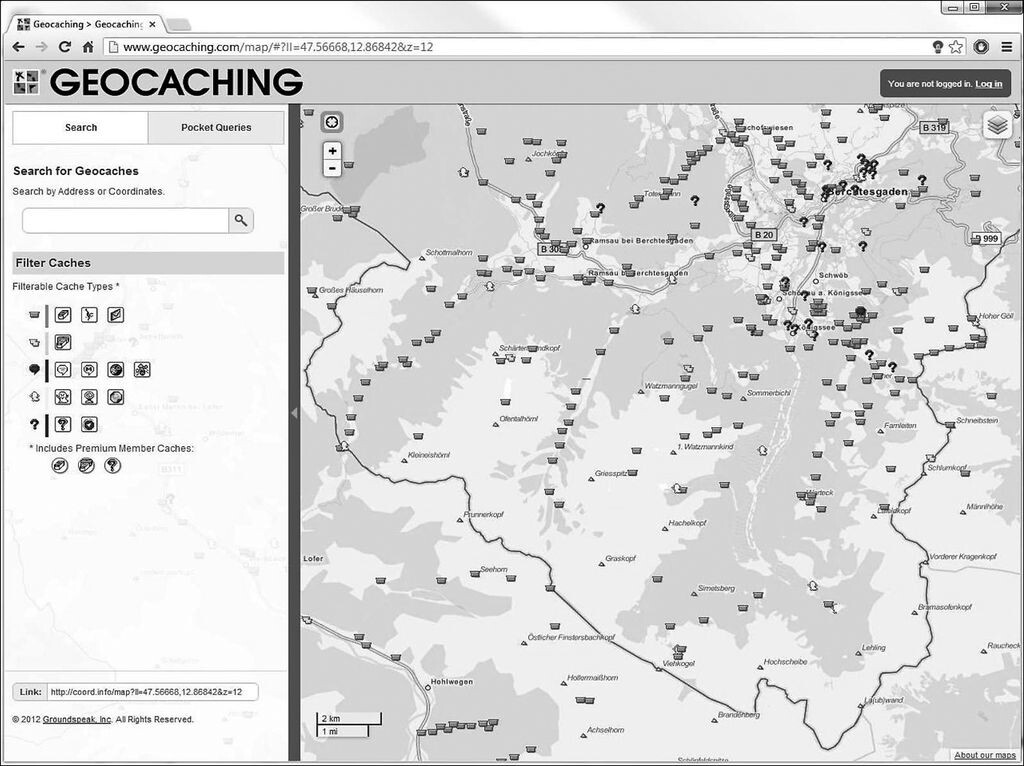Toggle the virtual cache group ghost
This screenshot has width=1024, height=766.
(35, 396)
